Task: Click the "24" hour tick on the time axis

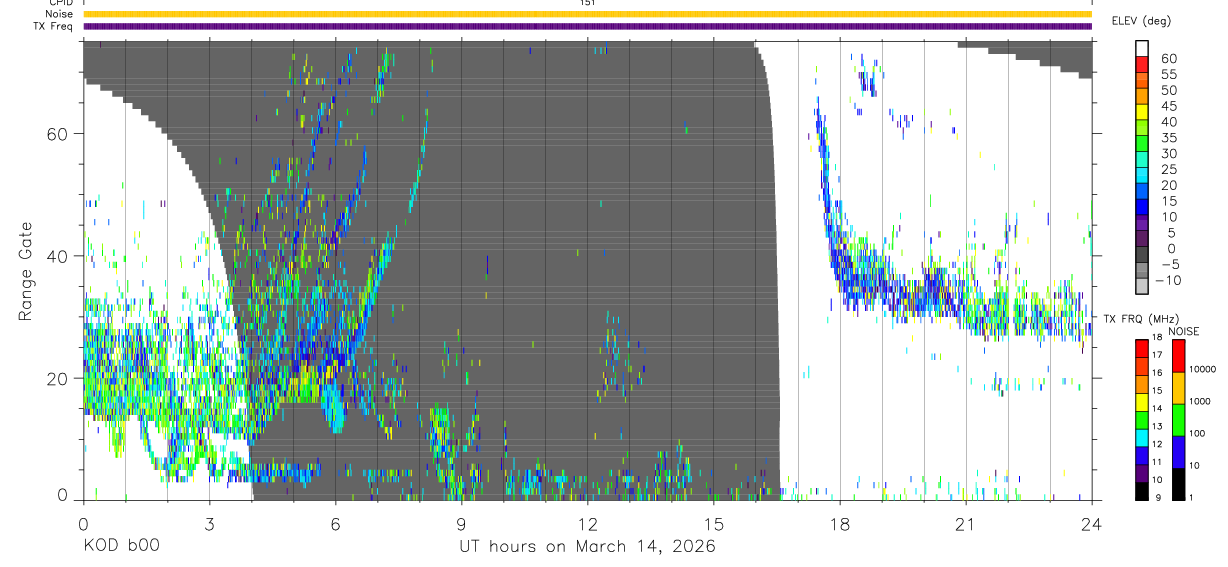Action: 1091,524
